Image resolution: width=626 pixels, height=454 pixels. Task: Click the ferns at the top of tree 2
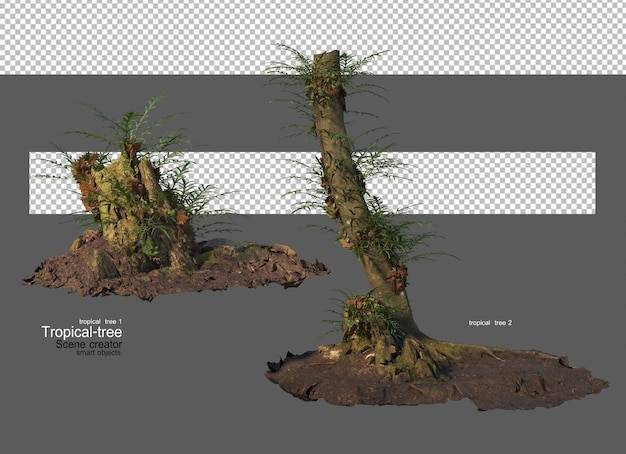pos(323,70)
